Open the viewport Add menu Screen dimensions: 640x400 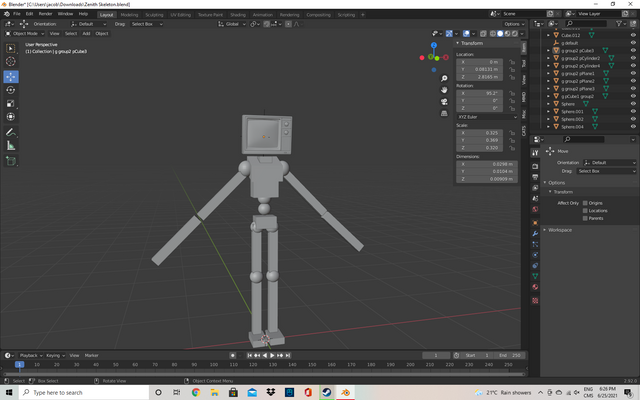(85, 33)
